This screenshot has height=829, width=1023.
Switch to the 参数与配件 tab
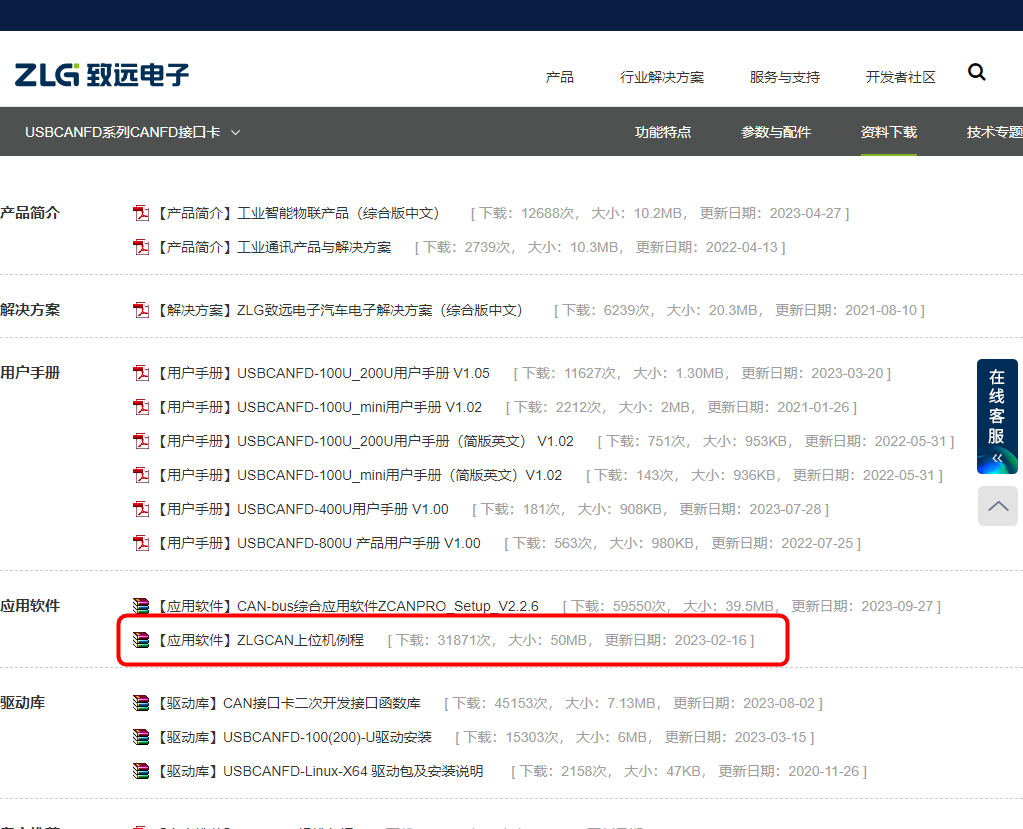(x=776, y=132)
